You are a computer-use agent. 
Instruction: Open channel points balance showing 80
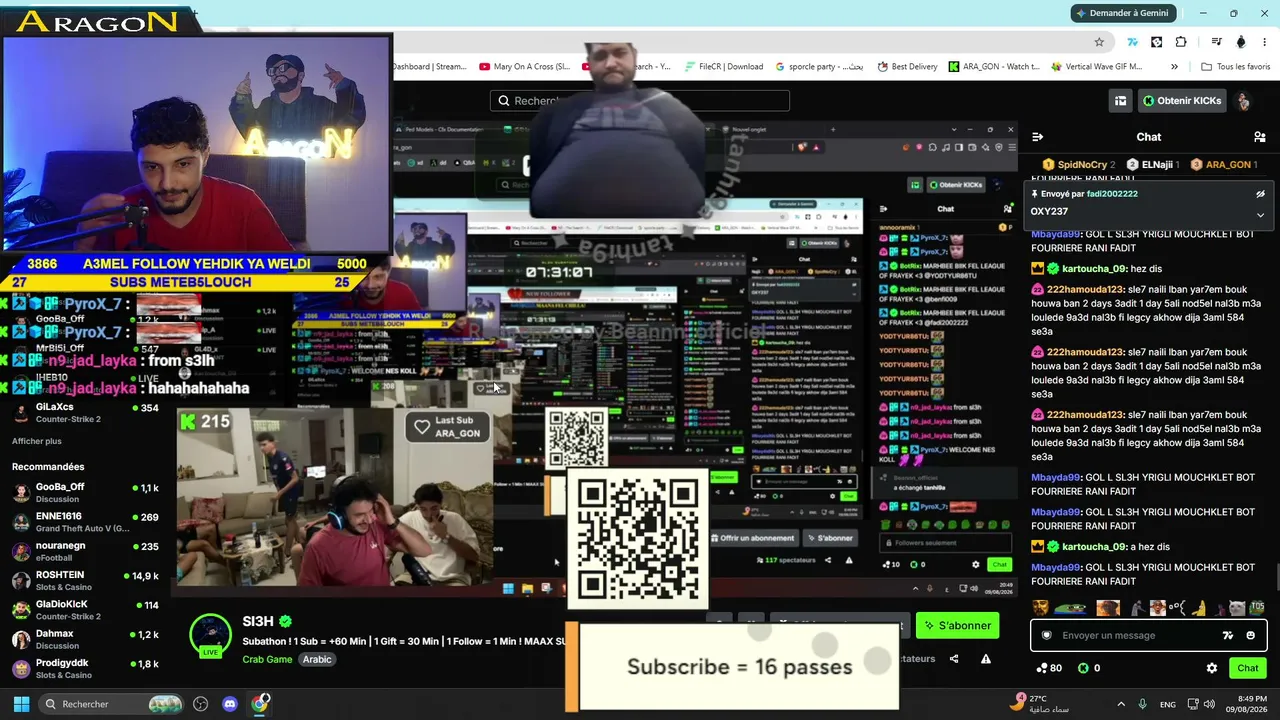pyautogui.click(x=1049, y=668)
